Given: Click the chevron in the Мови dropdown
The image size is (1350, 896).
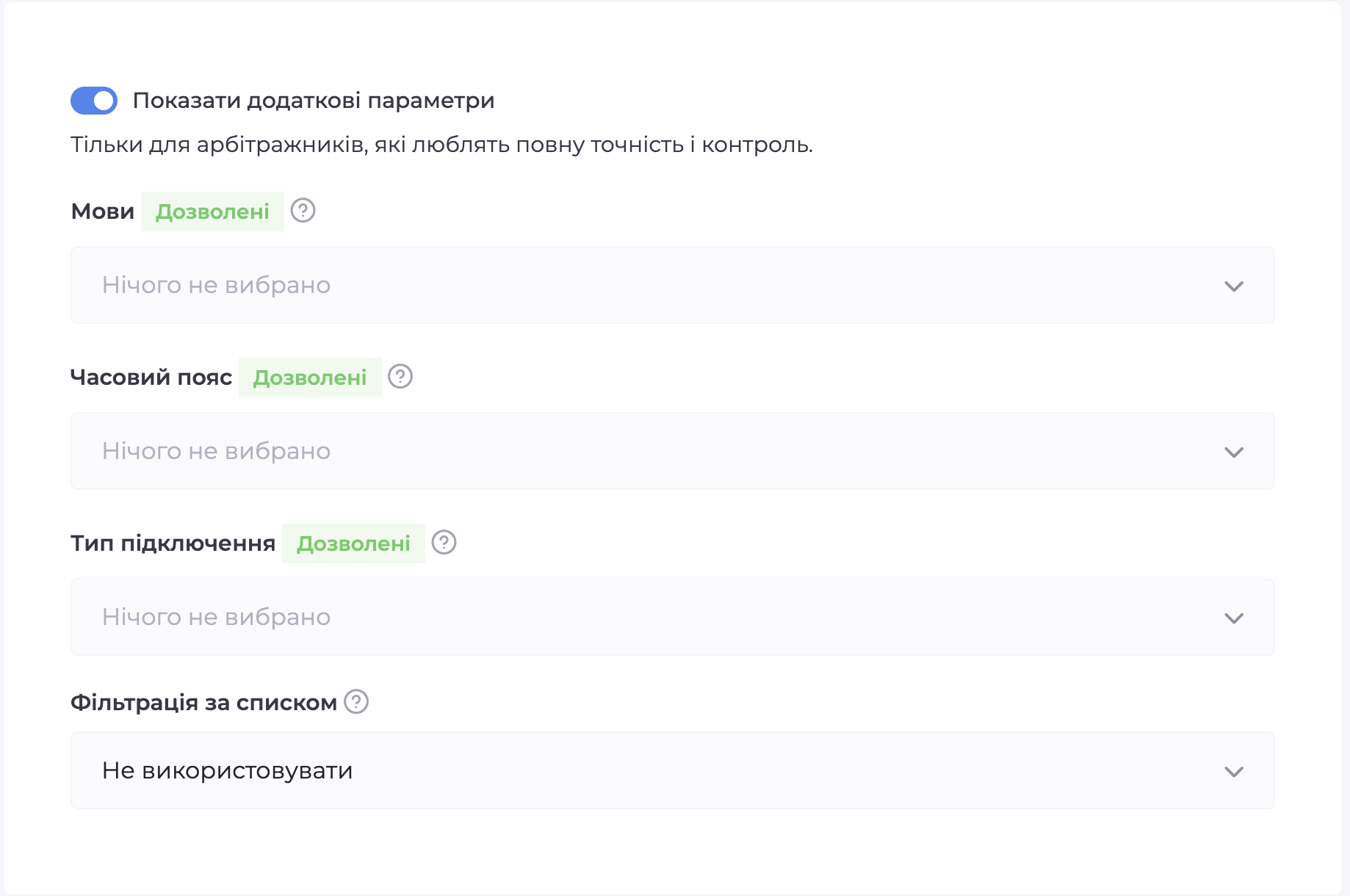Looking at the screenshot, I should click(1235, 285).
